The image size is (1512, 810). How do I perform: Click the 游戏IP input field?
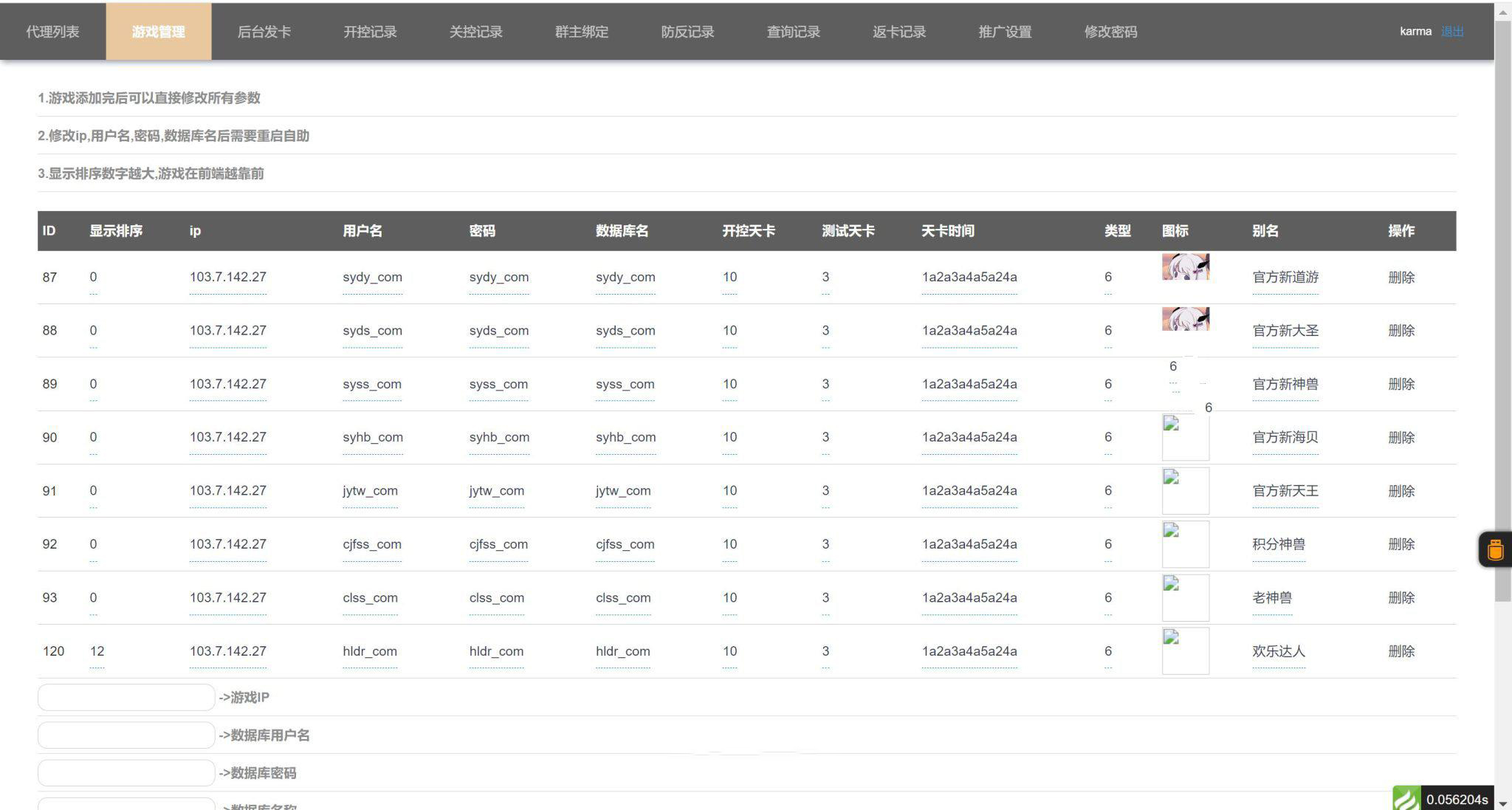point(126,697)
